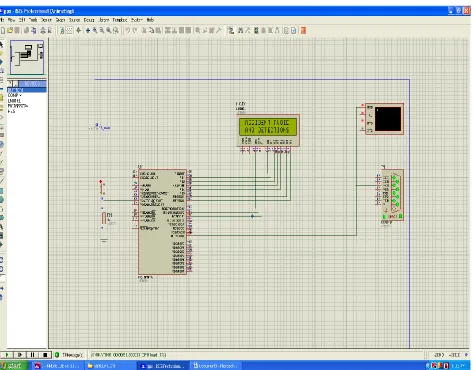Click the L library button
The height and width of the screenshot is (370, 473).
coord(15,83)
